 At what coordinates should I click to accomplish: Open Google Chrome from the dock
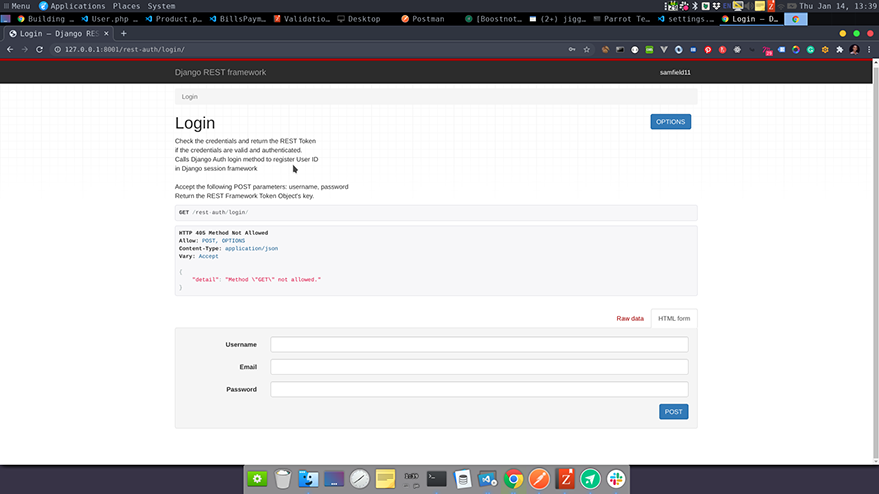coord(513,479)
